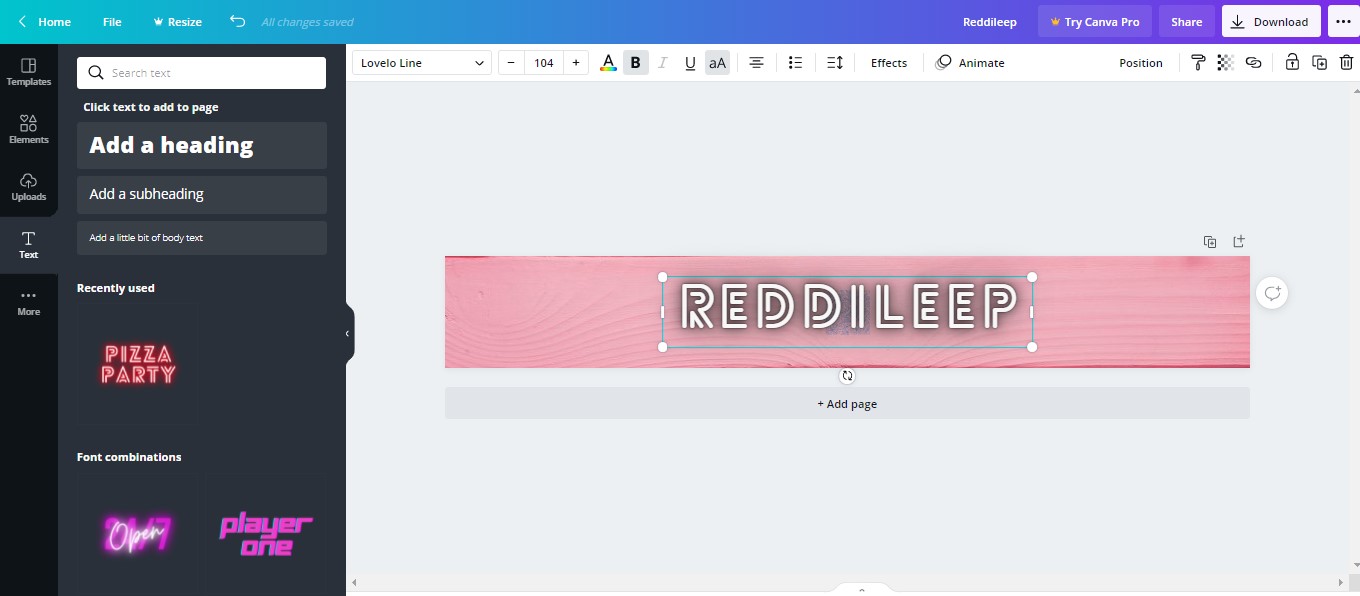The width and height of the screenshot is (1360, 596).
Task: Open the Elements sidebar tab
Action: pos(28,129)
